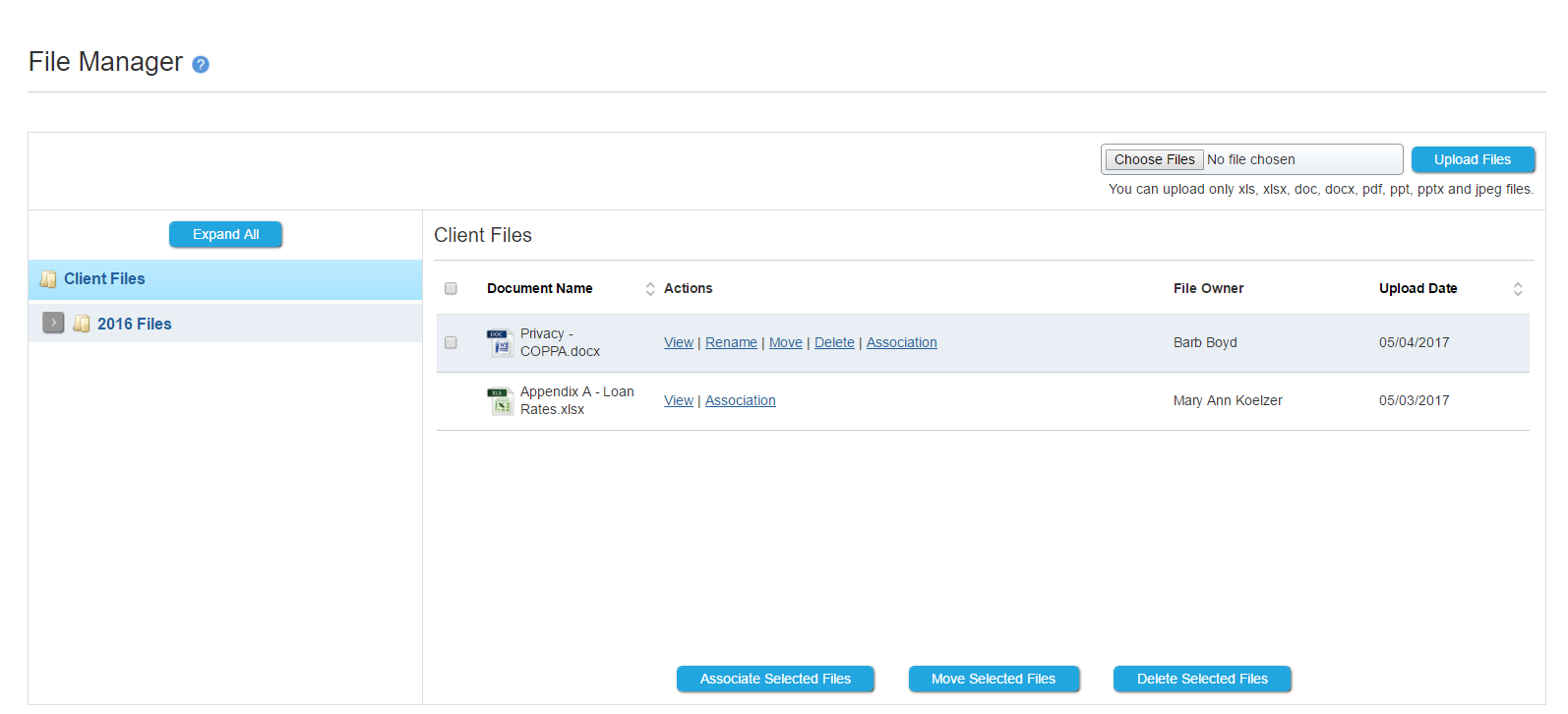Click the Barb Boyd file owner cell
This screenshot has height=714, width=1568.
point(1205,342)
